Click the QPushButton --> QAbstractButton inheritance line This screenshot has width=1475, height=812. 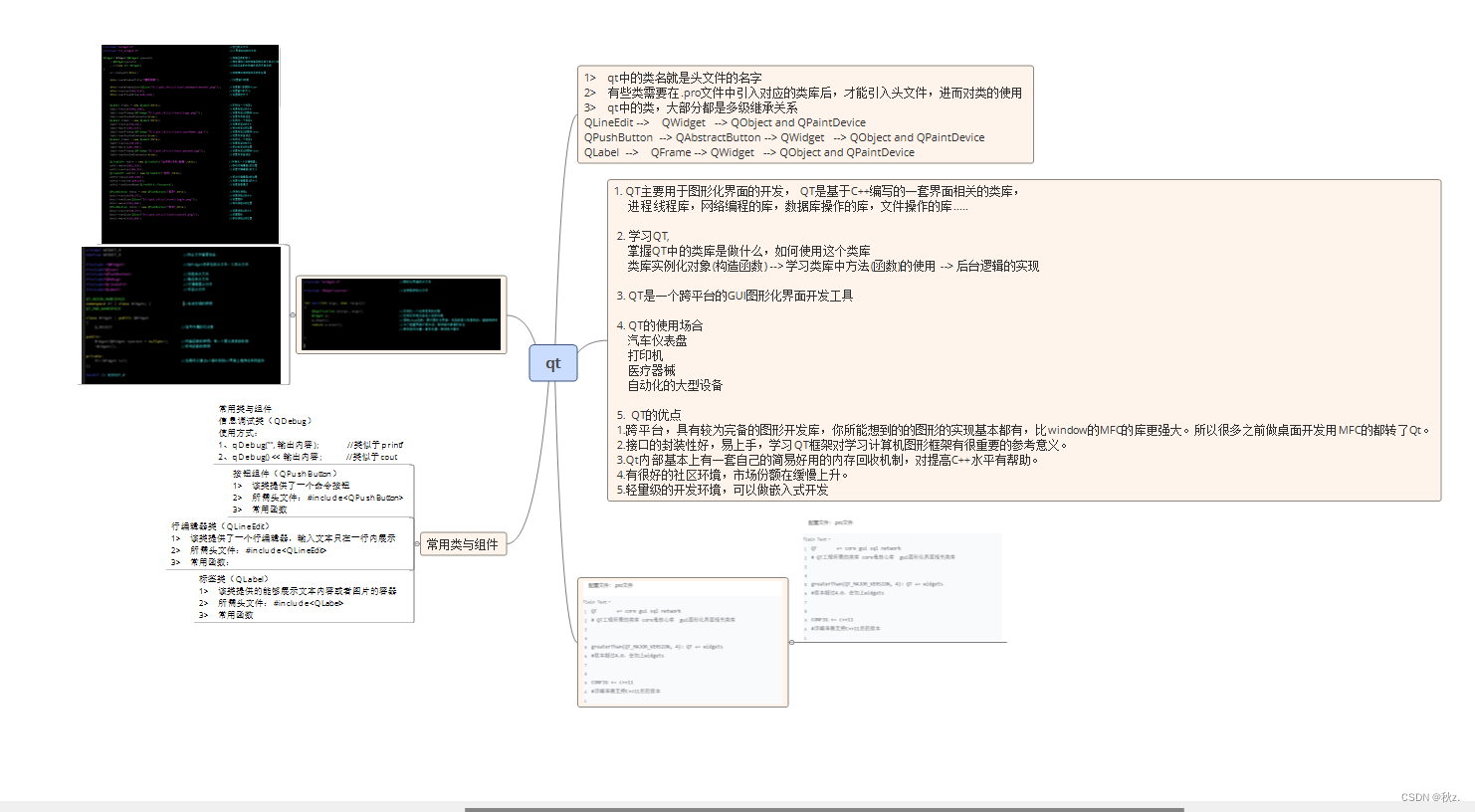tap(784, 137)
